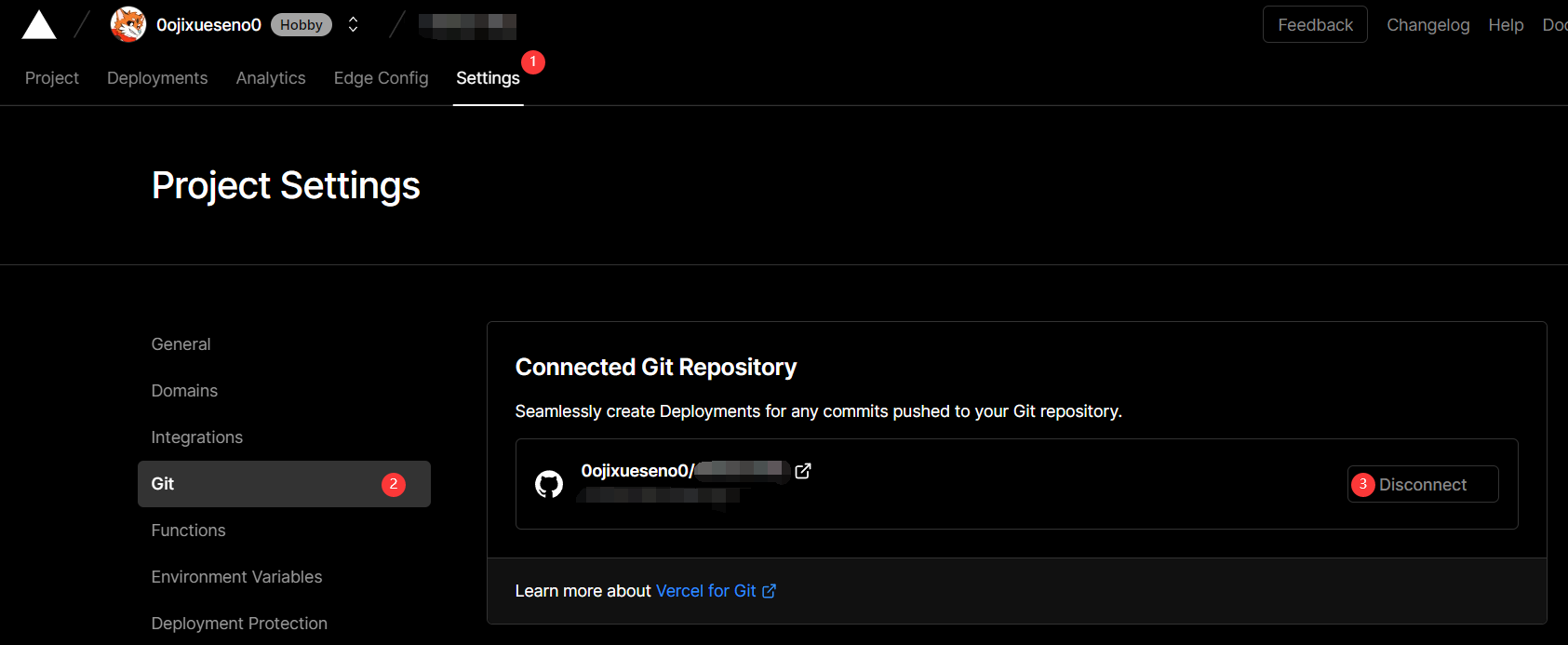Click the Hobby plan badge

tap(302, 25)
